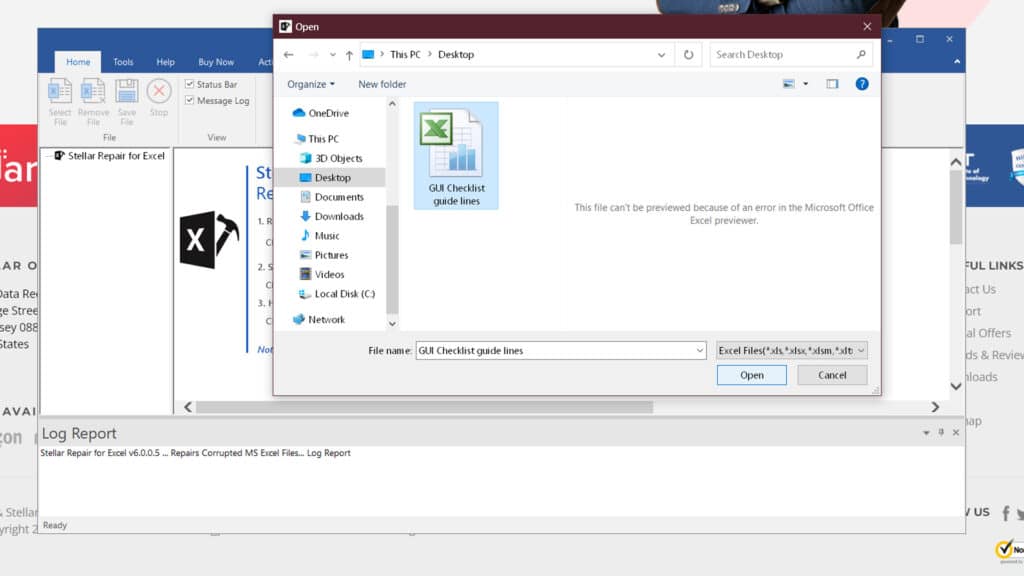
Task: Toggle the Status Bar checkbox
Action: [x=189, y=84]
